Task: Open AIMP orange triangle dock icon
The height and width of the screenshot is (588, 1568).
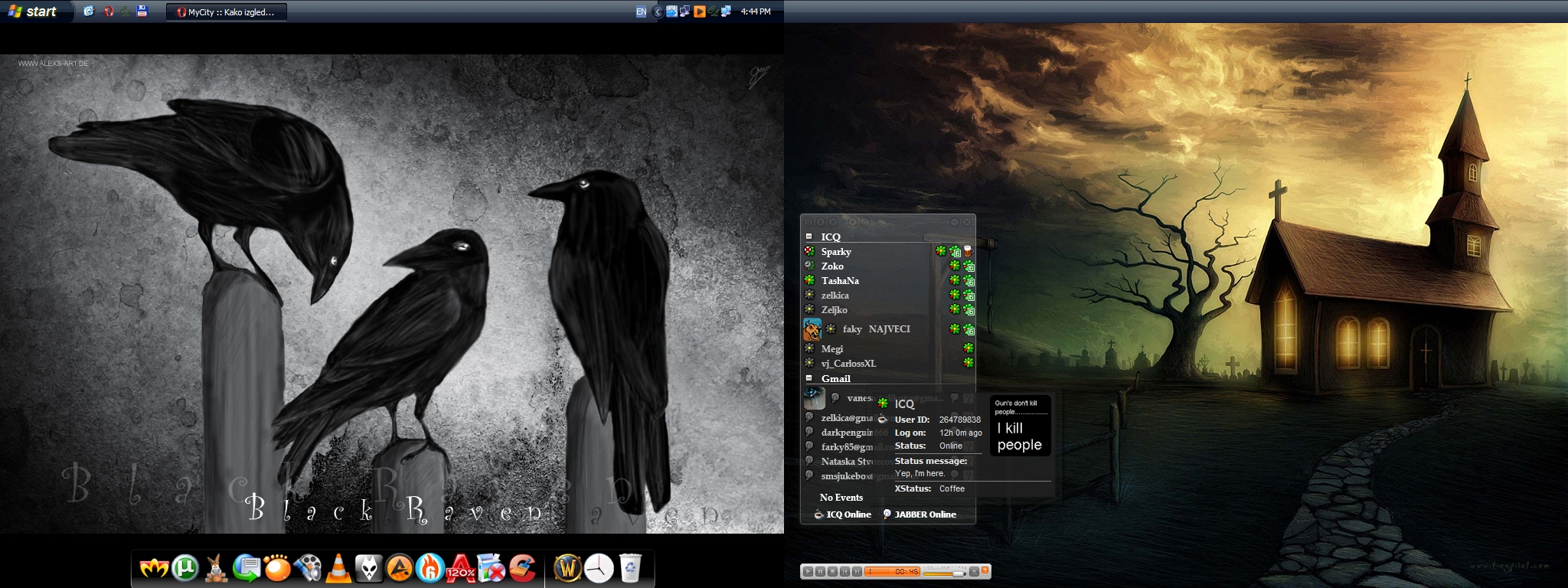Action: point(399,568)
